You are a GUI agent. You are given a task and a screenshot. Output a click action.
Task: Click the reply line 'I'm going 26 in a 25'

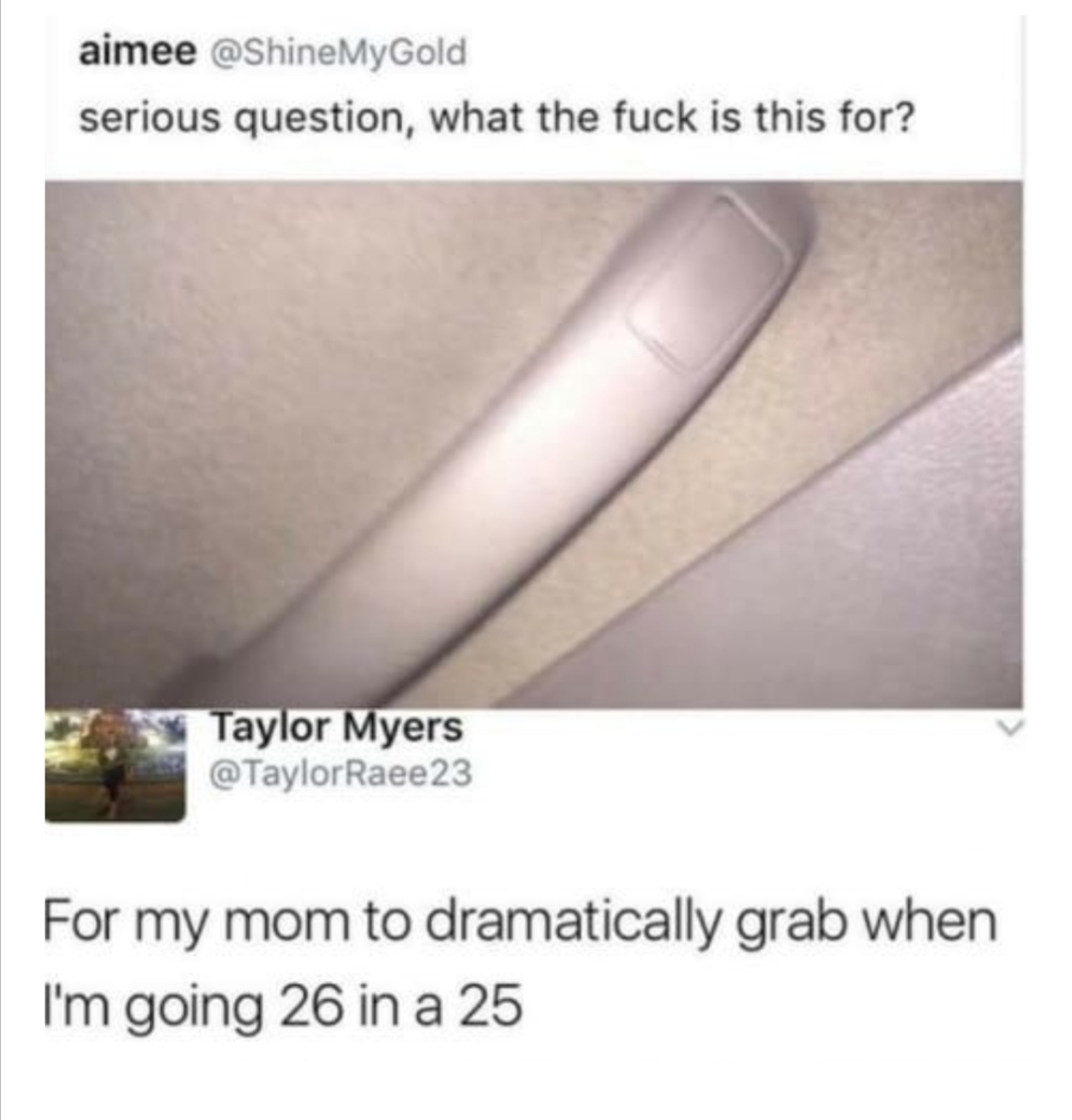pyautogui.click(x=283, y=1007)
